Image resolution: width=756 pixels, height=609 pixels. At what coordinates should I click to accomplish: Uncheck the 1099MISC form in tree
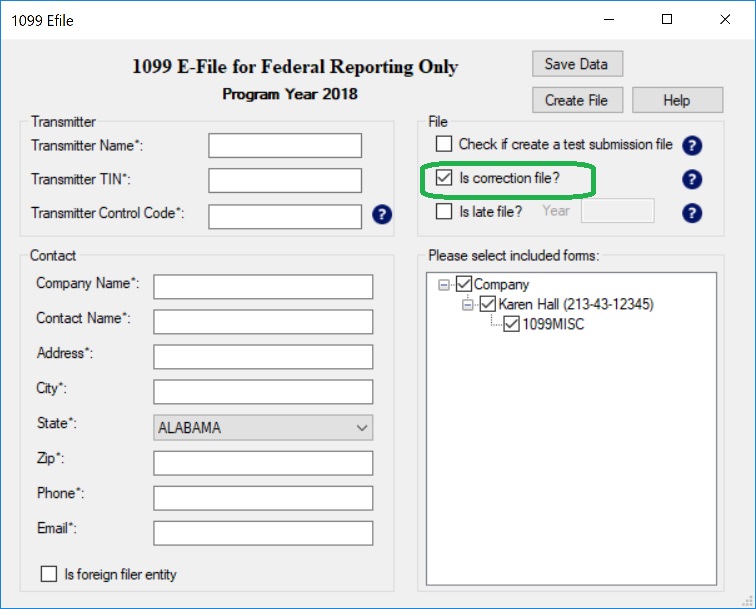coord(511,324)
